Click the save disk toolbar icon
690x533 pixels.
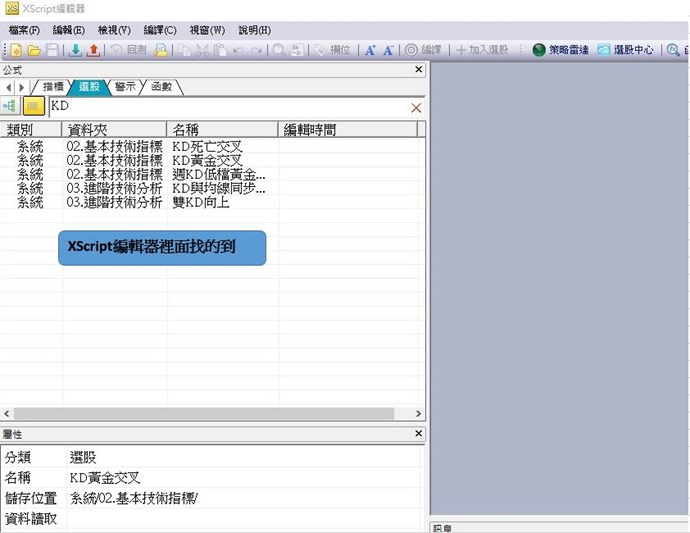click(x=51, y=50)
